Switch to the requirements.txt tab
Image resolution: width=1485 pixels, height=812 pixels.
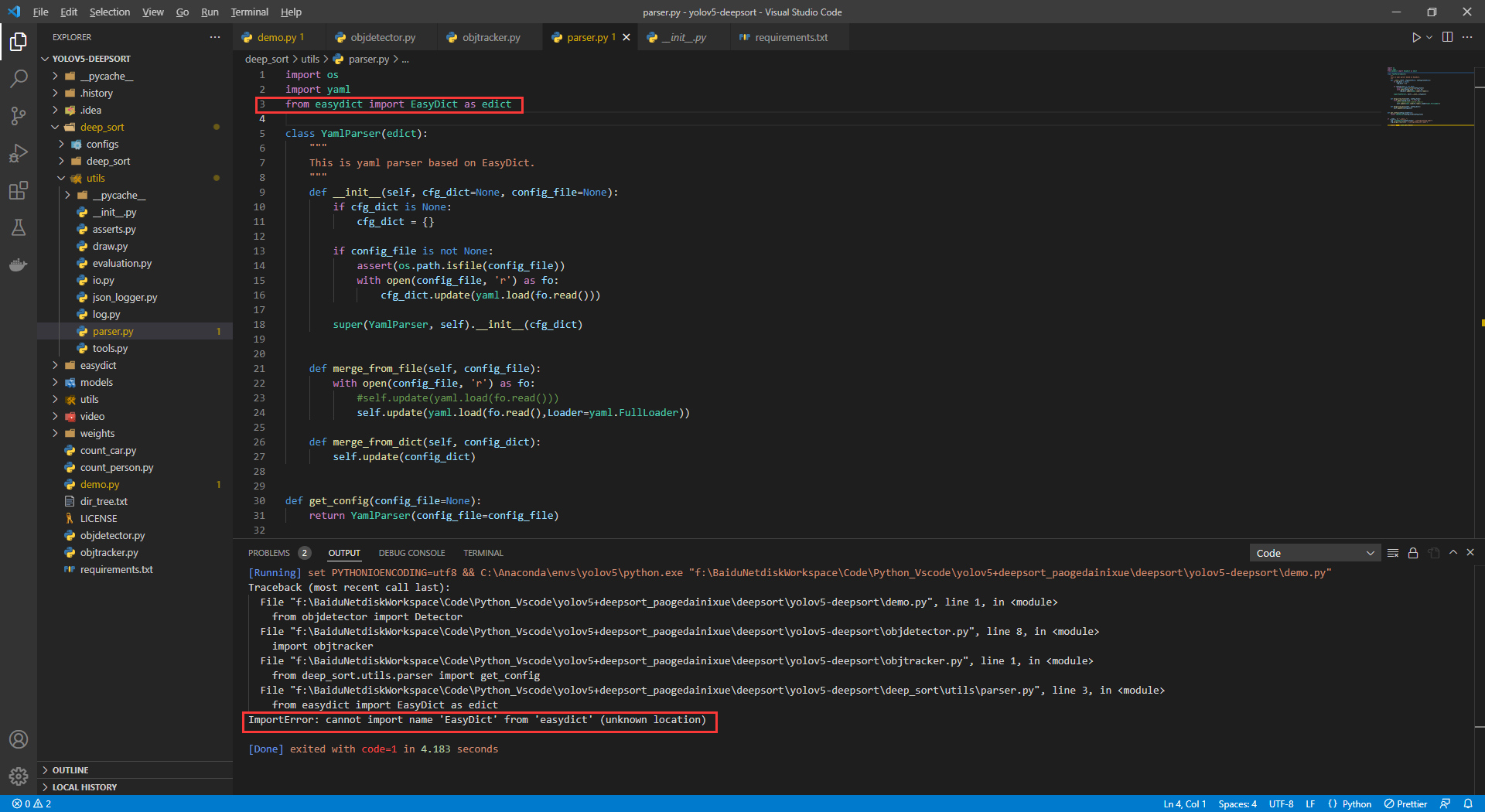pyautogui.click(x=790, y=36)
